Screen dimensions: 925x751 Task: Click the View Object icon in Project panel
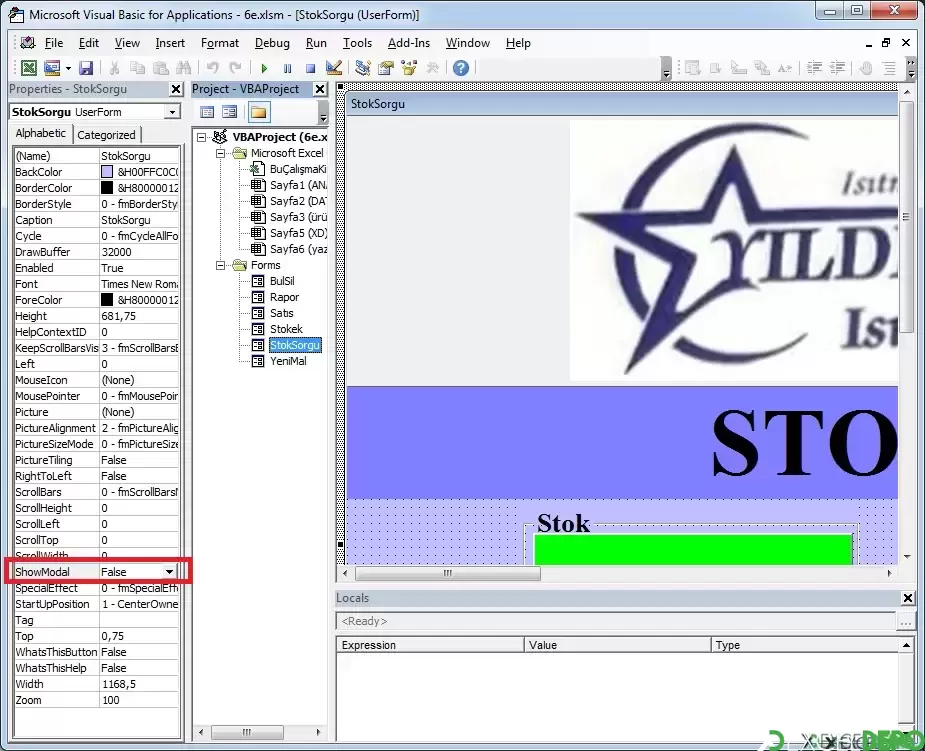229,112
